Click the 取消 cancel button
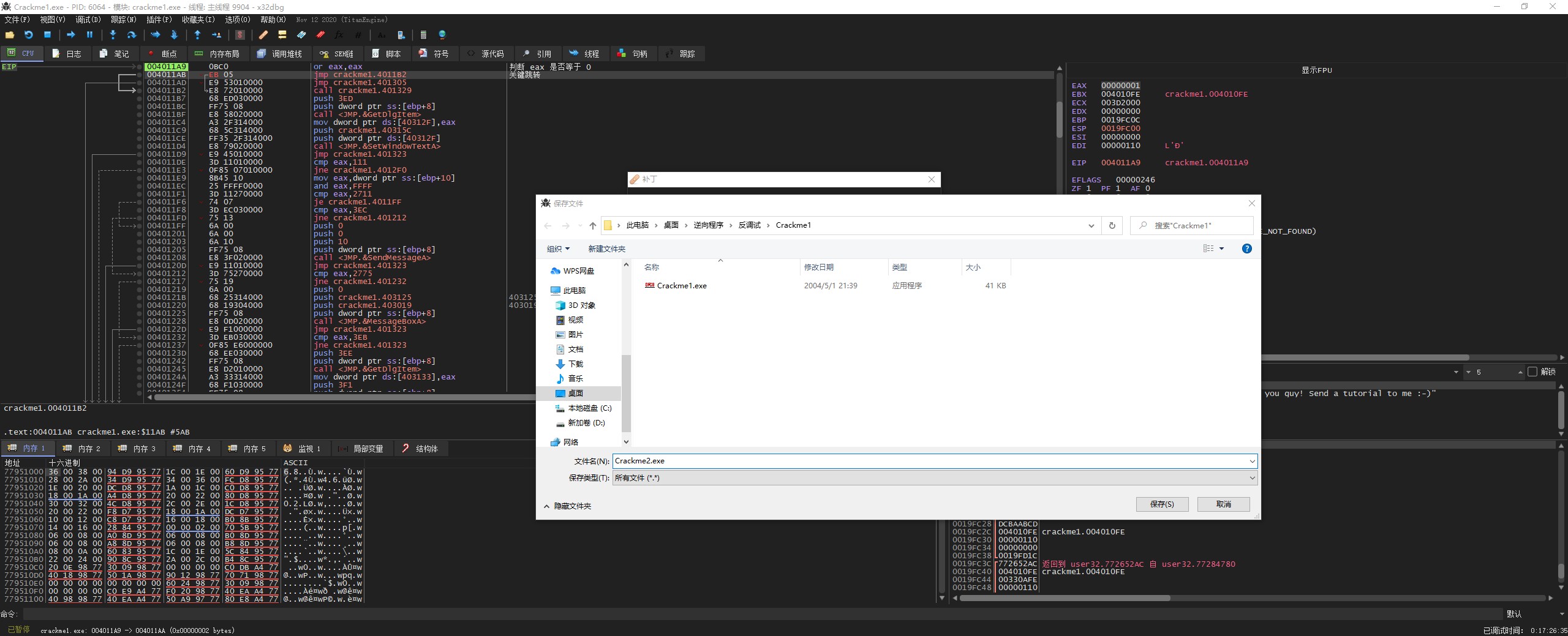Viewport: 1568px width, 636px height. tap(1223, 504)
